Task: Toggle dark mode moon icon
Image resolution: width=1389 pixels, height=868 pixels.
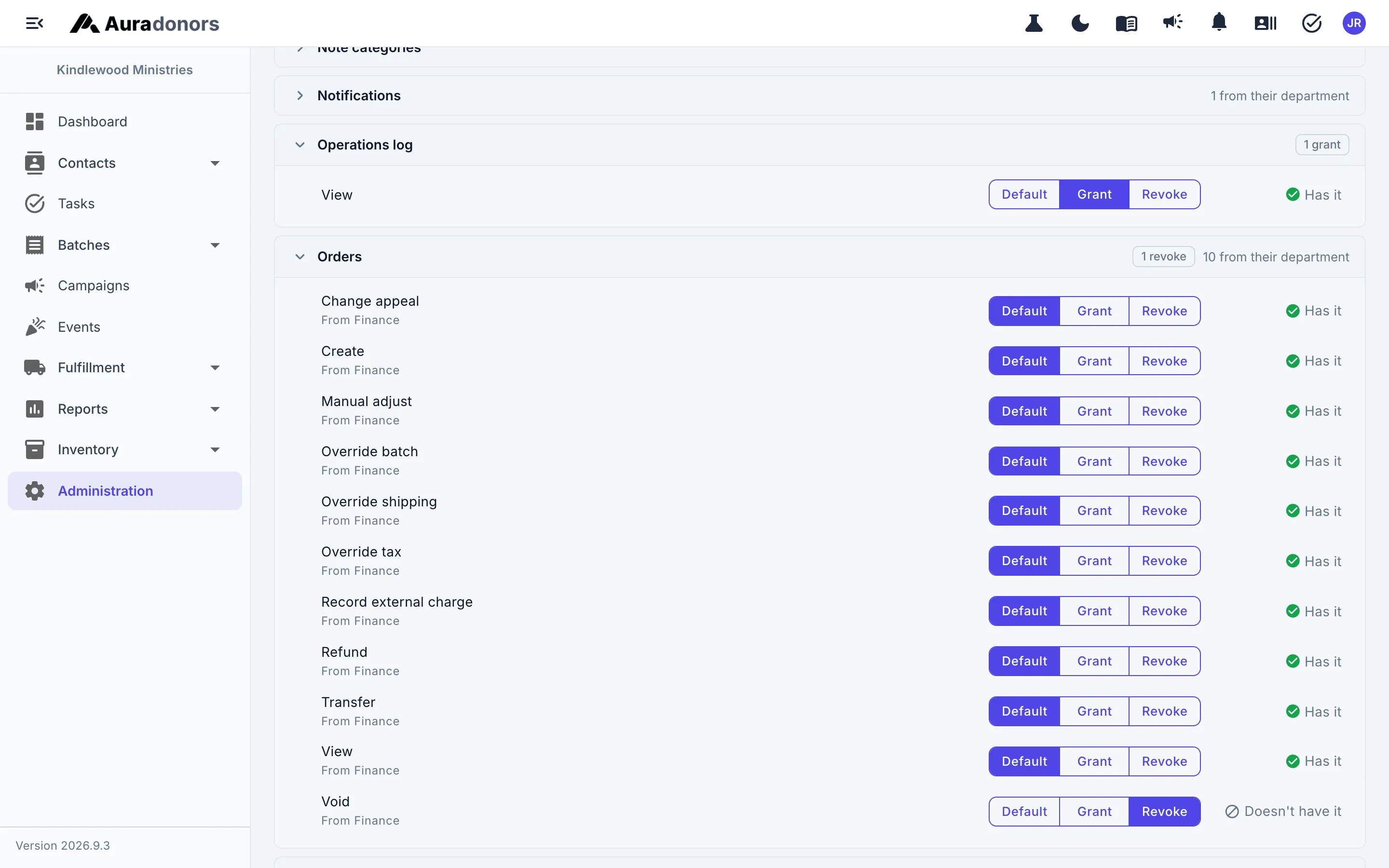Action: click(1080, 24)
